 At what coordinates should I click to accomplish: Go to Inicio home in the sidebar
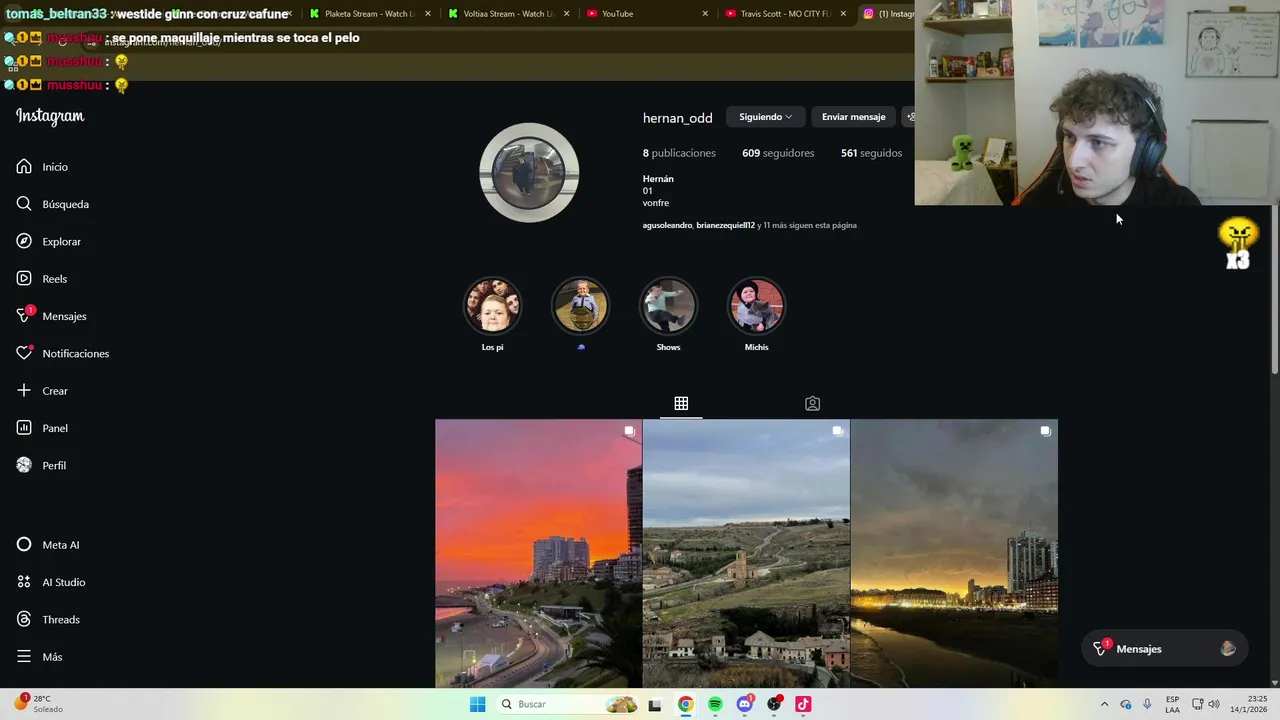pyautogui.click(x=42, y=167)
